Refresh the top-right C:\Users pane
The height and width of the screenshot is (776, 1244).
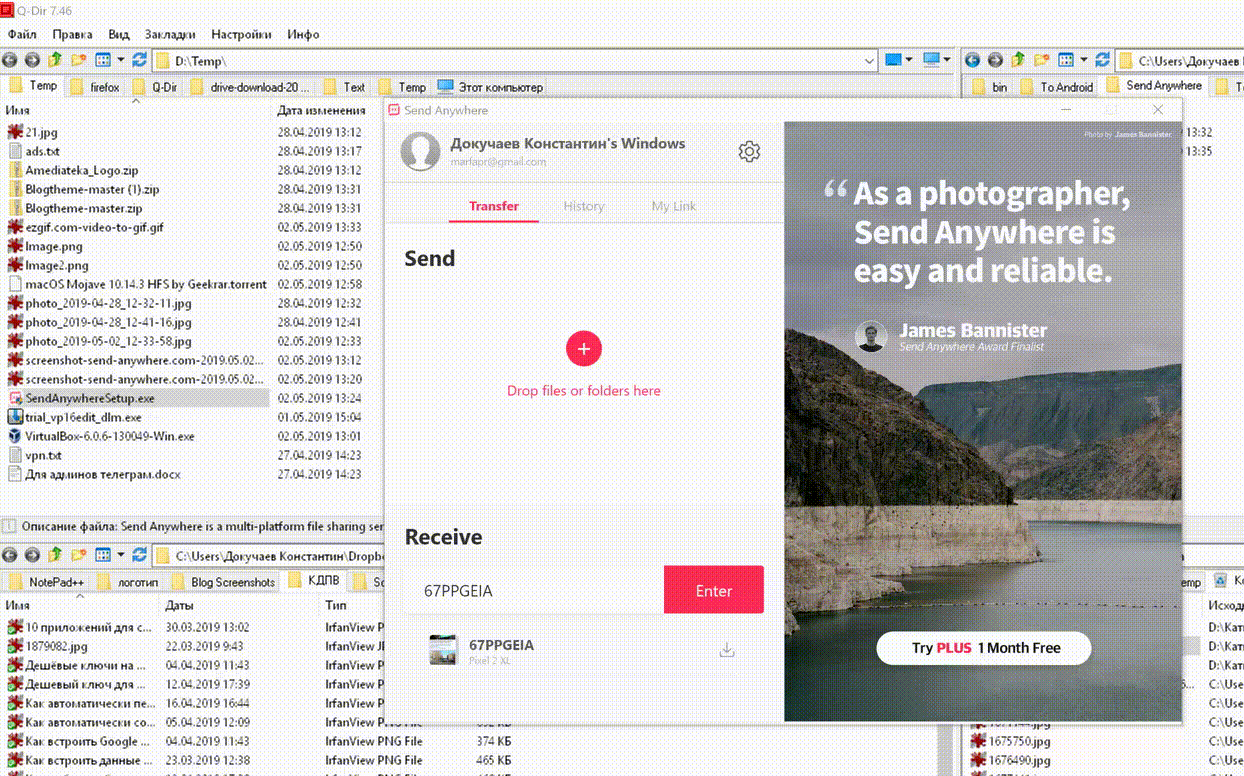point(1102,61)
